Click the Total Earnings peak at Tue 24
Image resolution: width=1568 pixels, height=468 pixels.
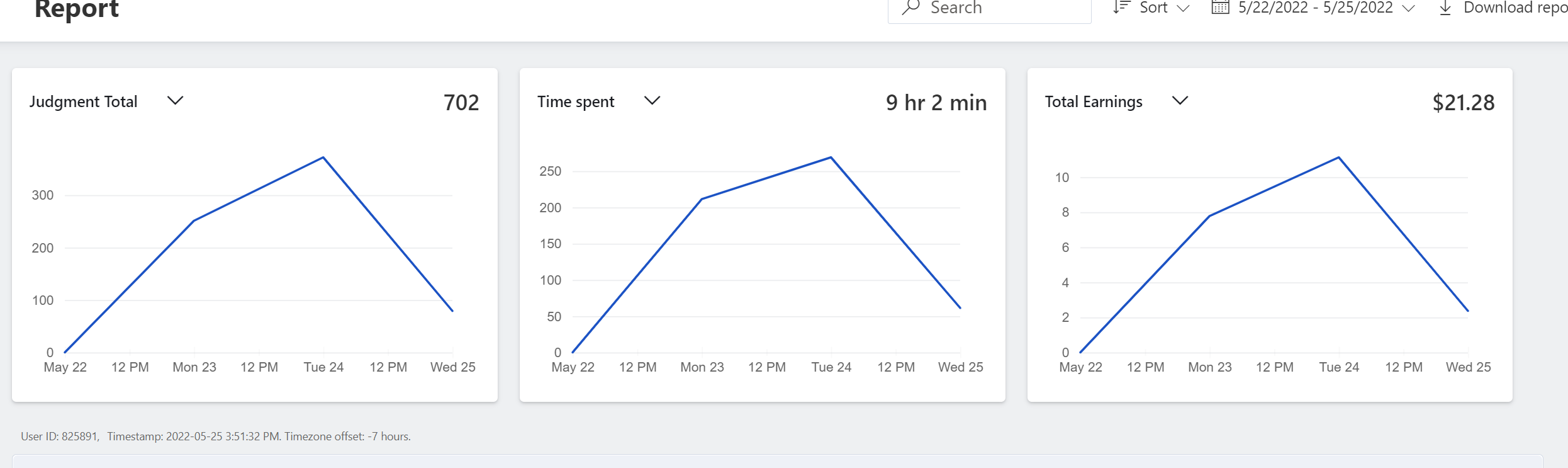tap(1338, 157)
